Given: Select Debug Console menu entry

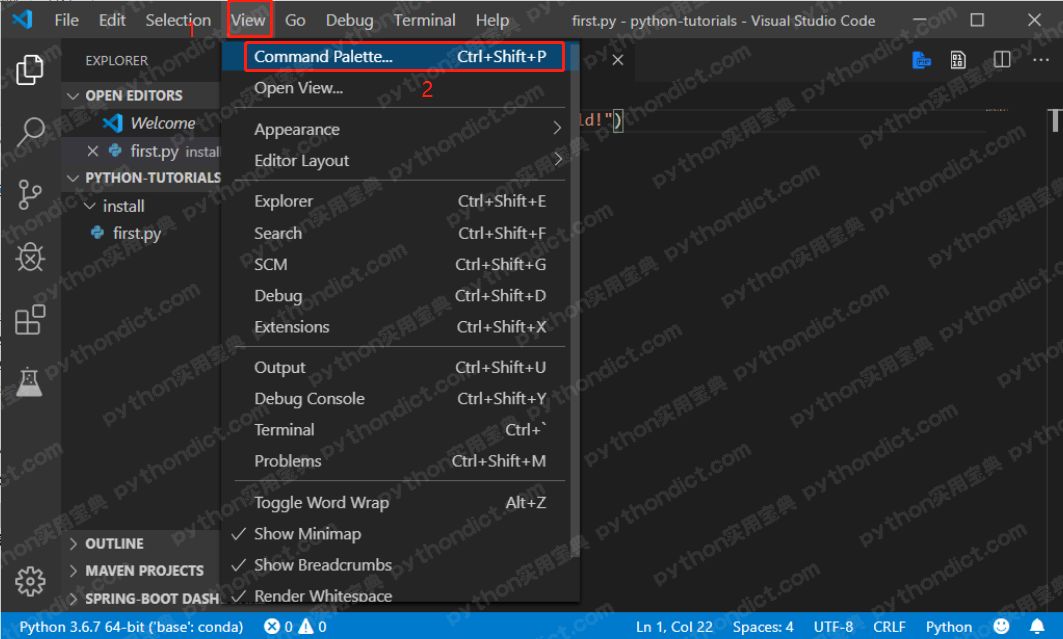Looking at the screenshot, I should [x=400, y=398].
